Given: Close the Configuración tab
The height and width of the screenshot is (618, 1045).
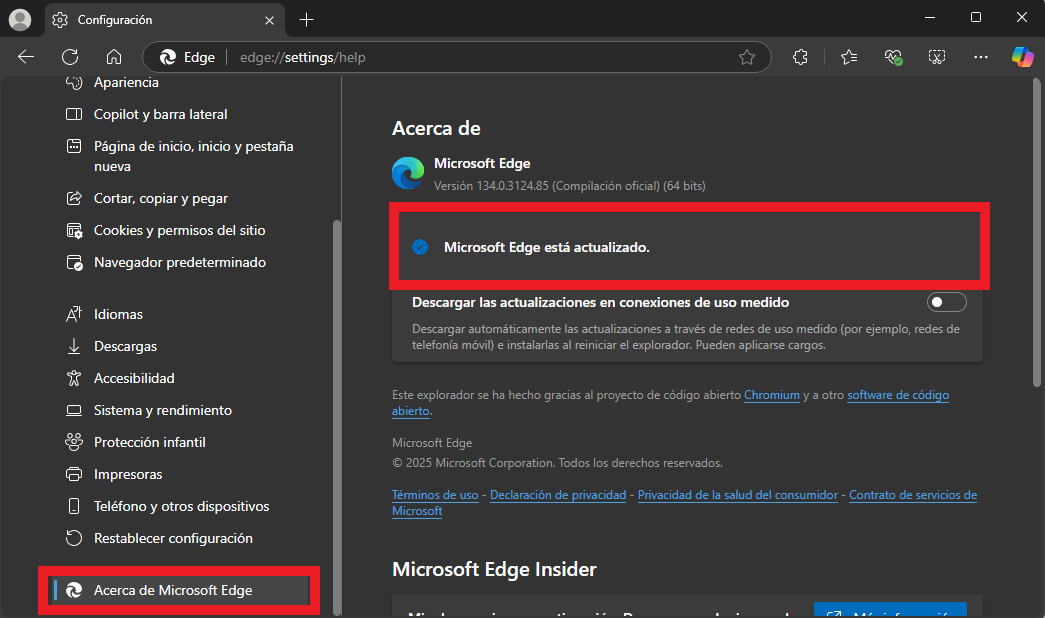Looking at the screenshot, I should click(x=269, y=20).
